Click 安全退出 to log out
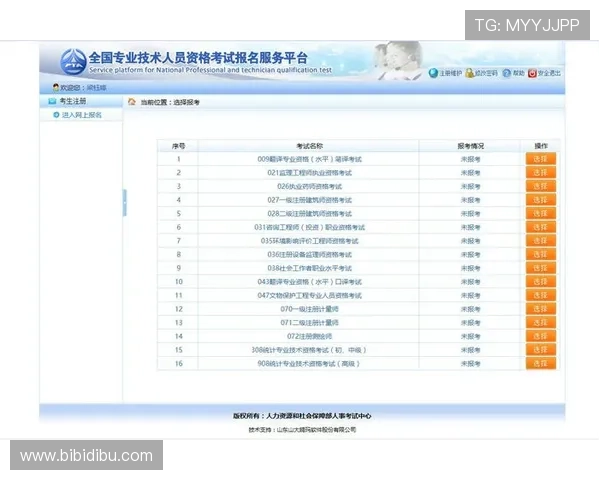 [x=549, y=73]
